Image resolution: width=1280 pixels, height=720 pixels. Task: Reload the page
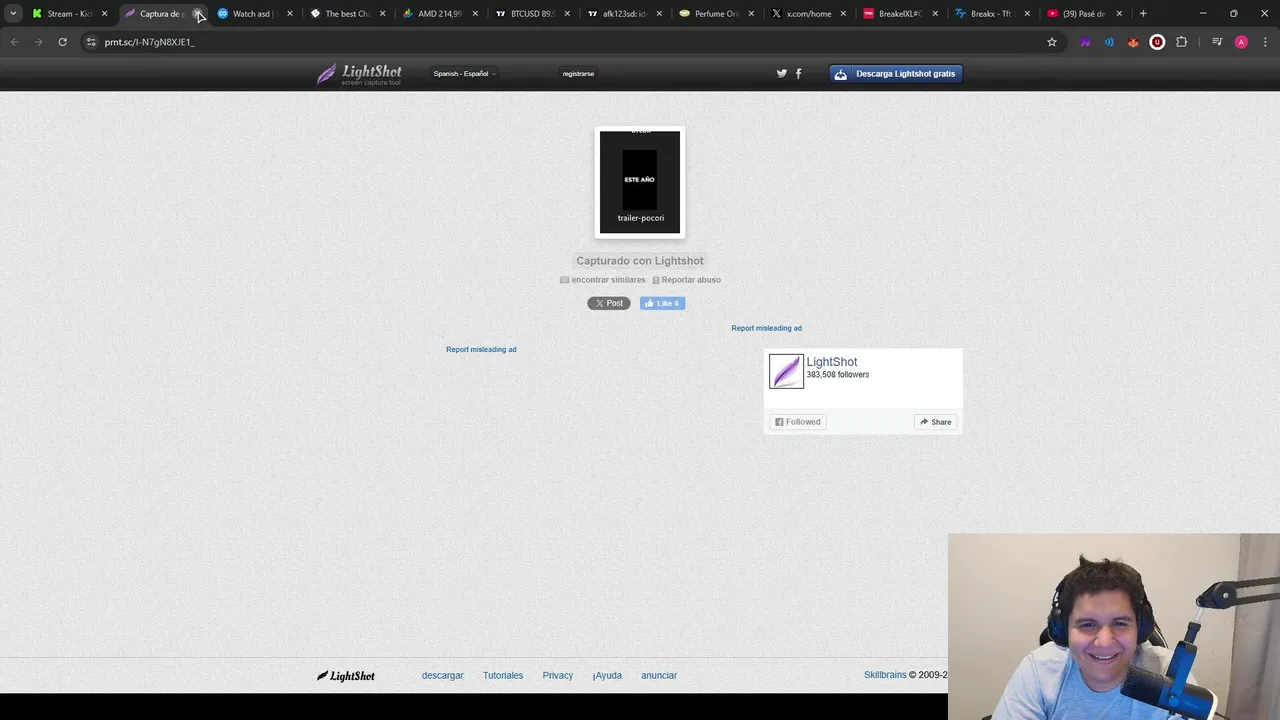(62, 42)
